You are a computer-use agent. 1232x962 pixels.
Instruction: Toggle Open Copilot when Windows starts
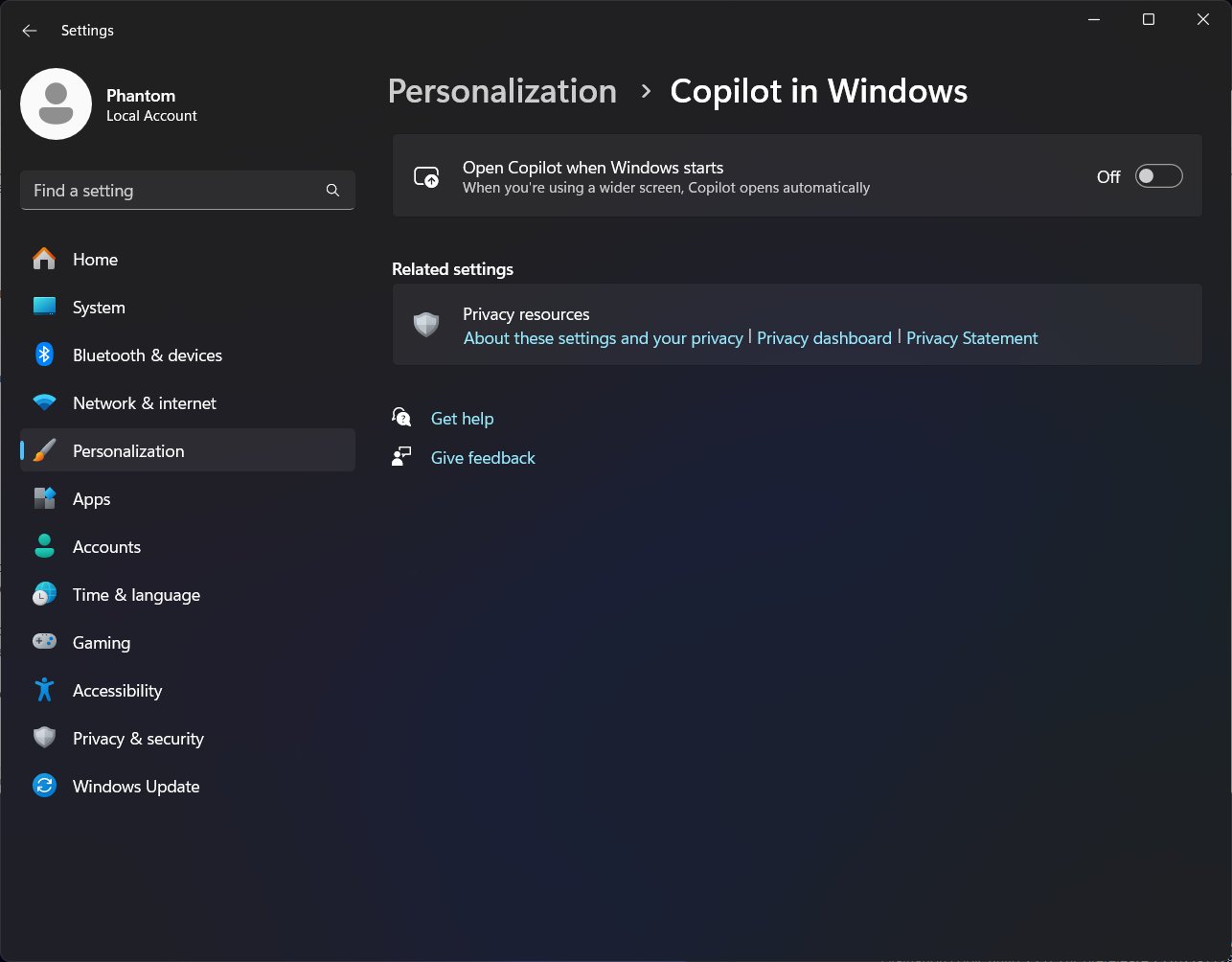1157,176
